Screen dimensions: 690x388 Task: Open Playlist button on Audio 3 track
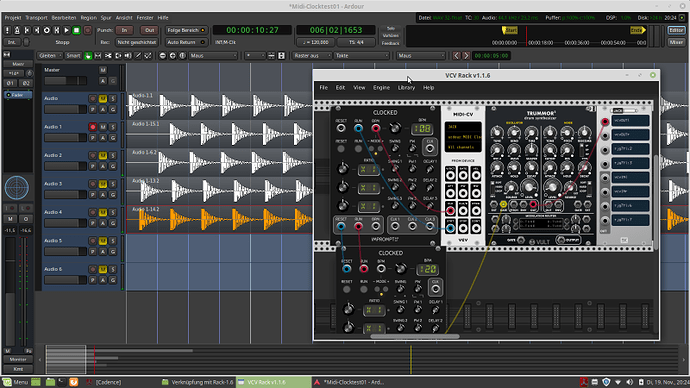92,194
